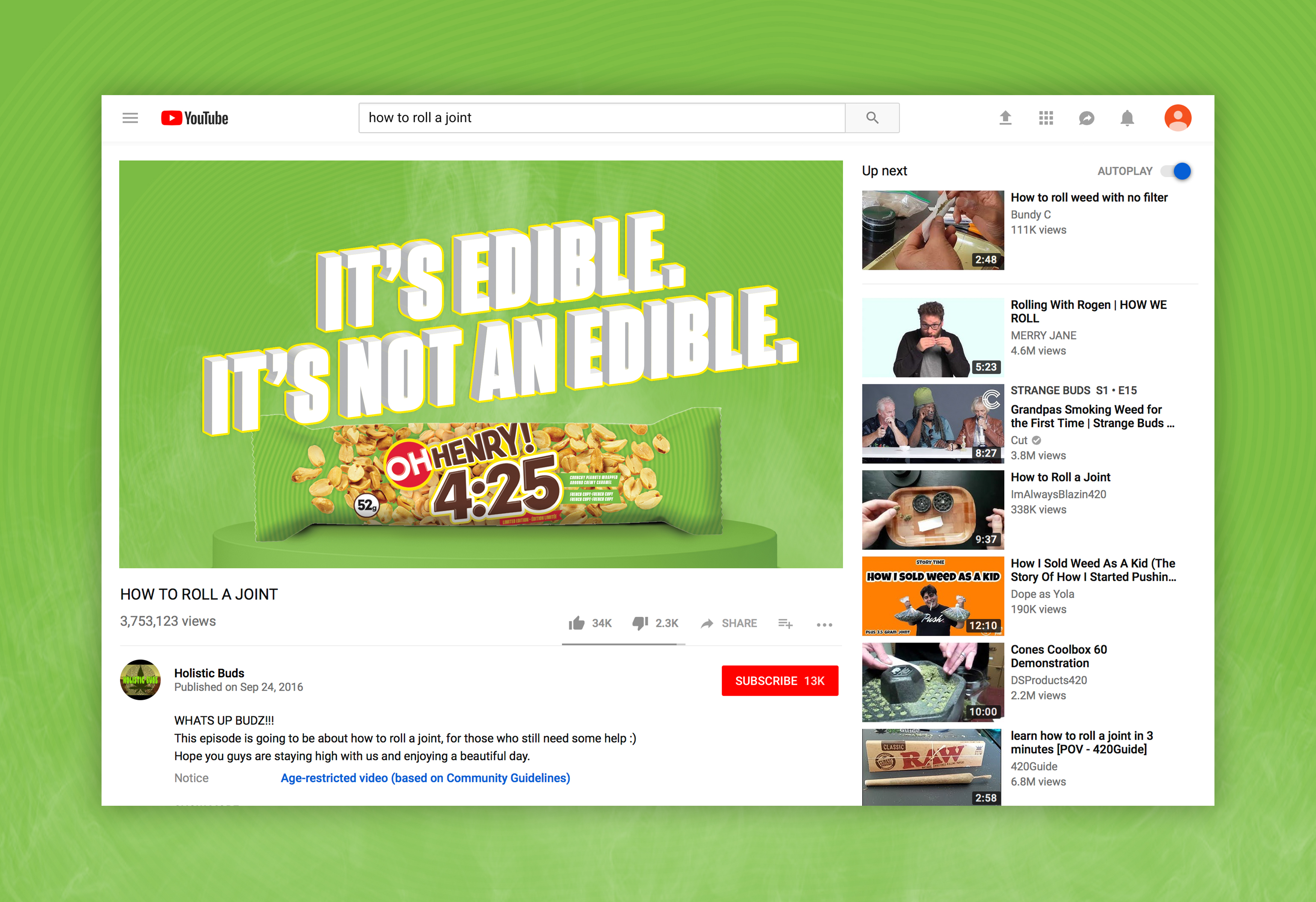Open the messages share icon
The image size is (1316, 902).
1086,118
